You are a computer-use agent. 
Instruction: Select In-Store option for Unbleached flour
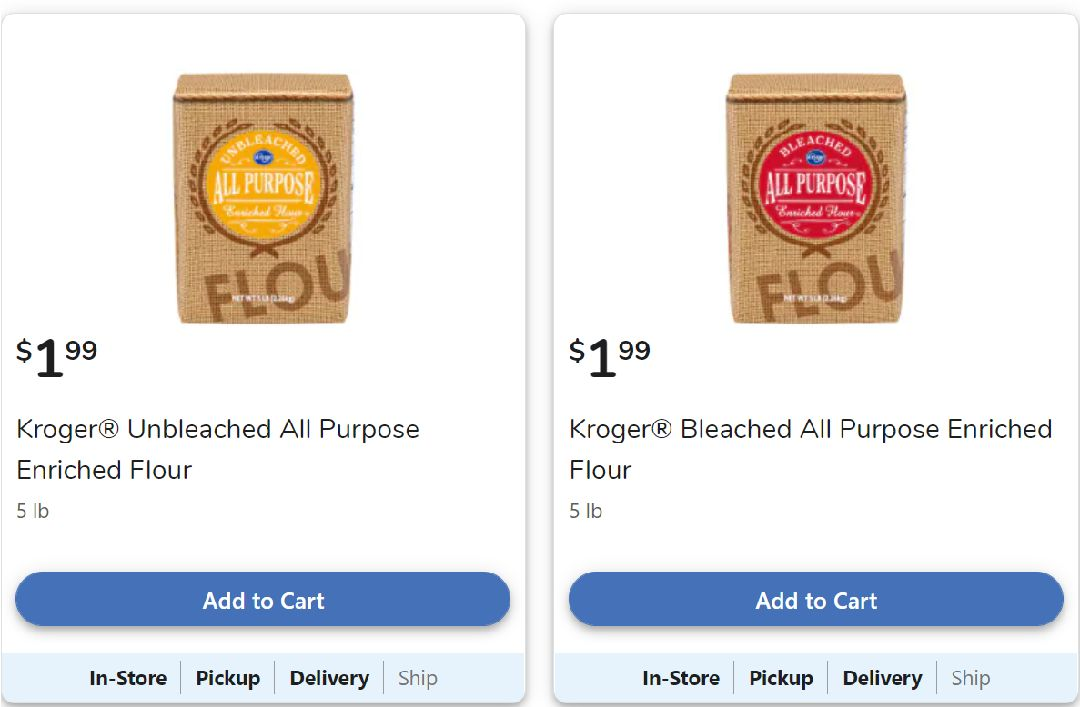[128, 678]
